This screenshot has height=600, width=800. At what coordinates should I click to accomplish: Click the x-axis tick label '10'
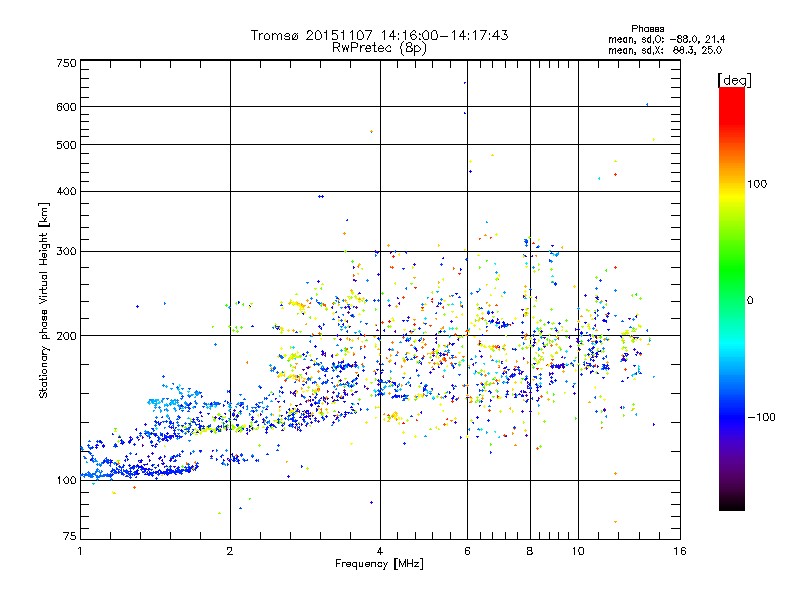click(578, 551)
